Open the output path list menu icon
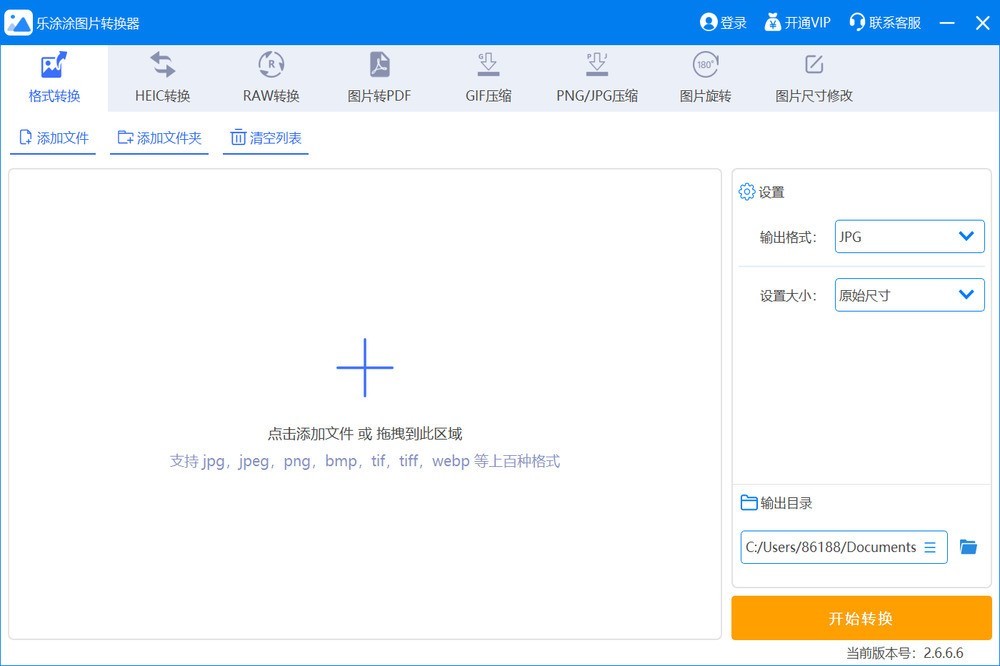Image resolution: width=1000 pixels, height=666 pixels. tap(930, 547)
